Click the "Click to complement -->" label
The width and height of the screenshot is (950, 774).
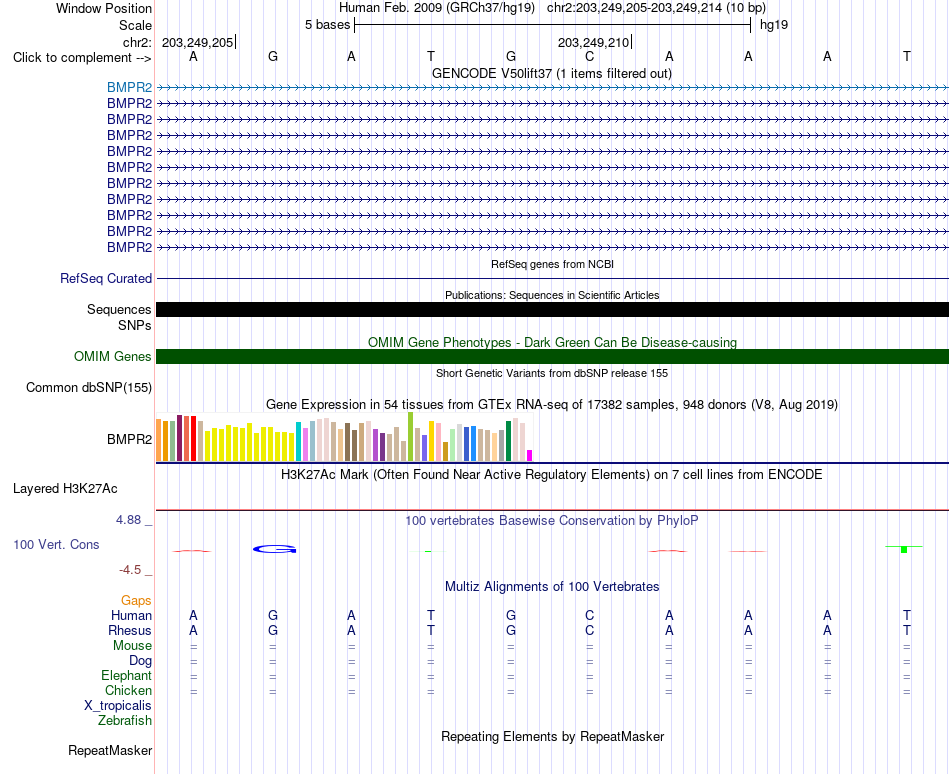coord(82,58)
